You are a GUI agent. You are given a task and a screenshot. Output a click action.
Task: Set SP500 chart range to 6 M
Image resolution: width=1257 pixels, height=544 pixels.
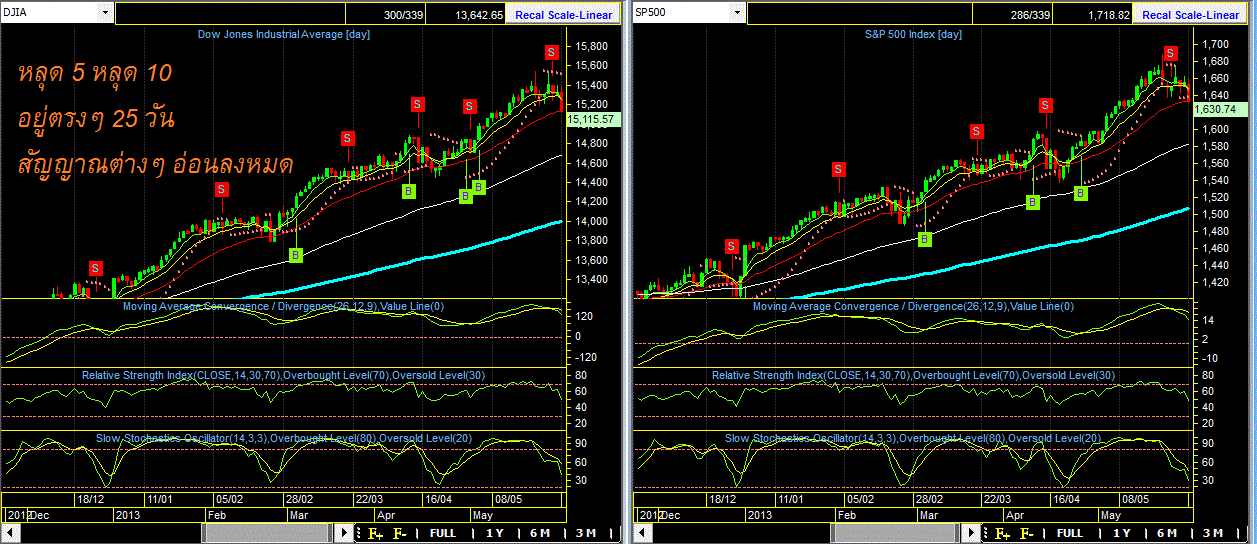pyautogui.click(x=1167, y=533)
